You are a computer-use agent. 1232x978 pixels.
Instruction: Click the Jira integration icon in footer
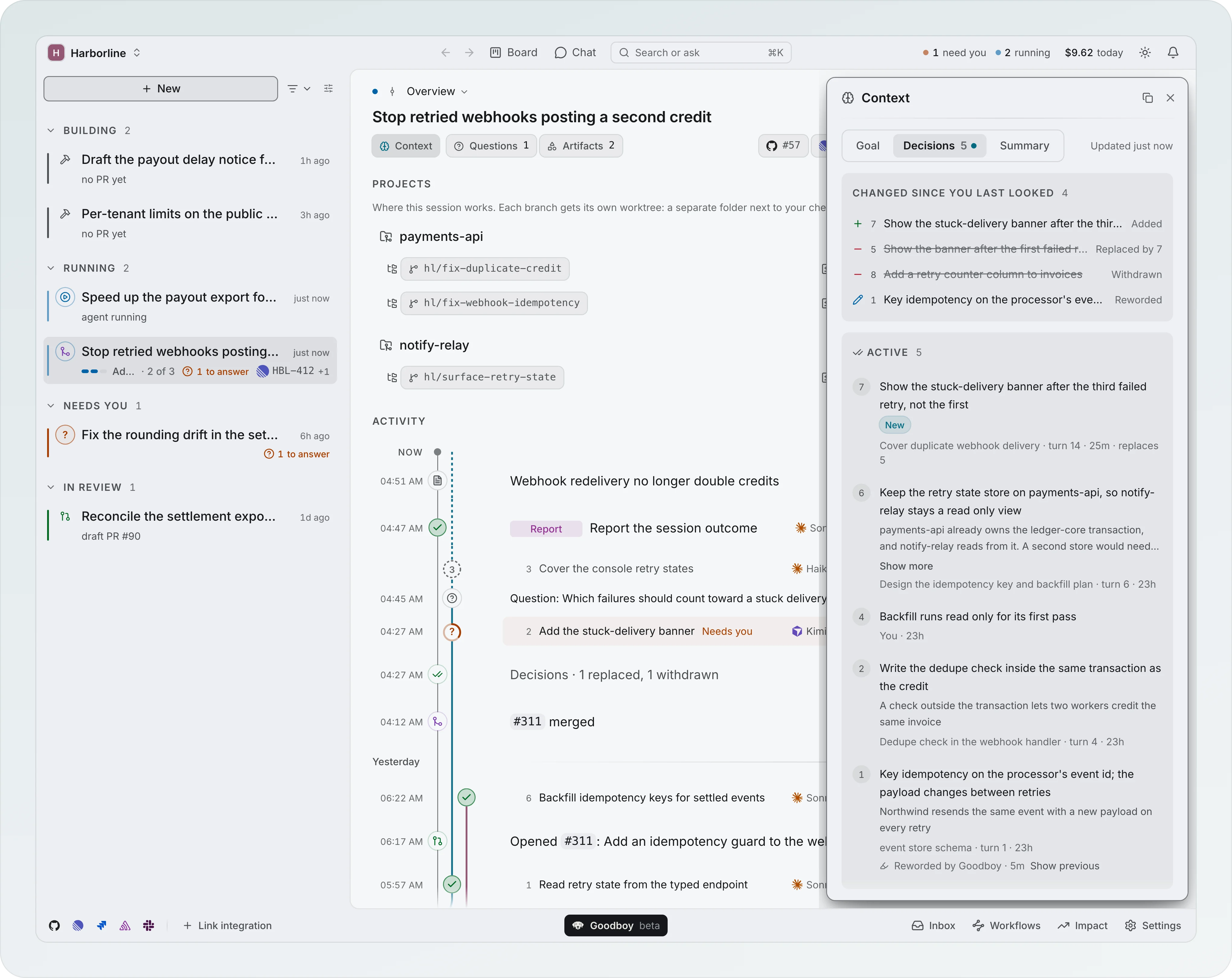pyautogui.click(x=102, y=925)
